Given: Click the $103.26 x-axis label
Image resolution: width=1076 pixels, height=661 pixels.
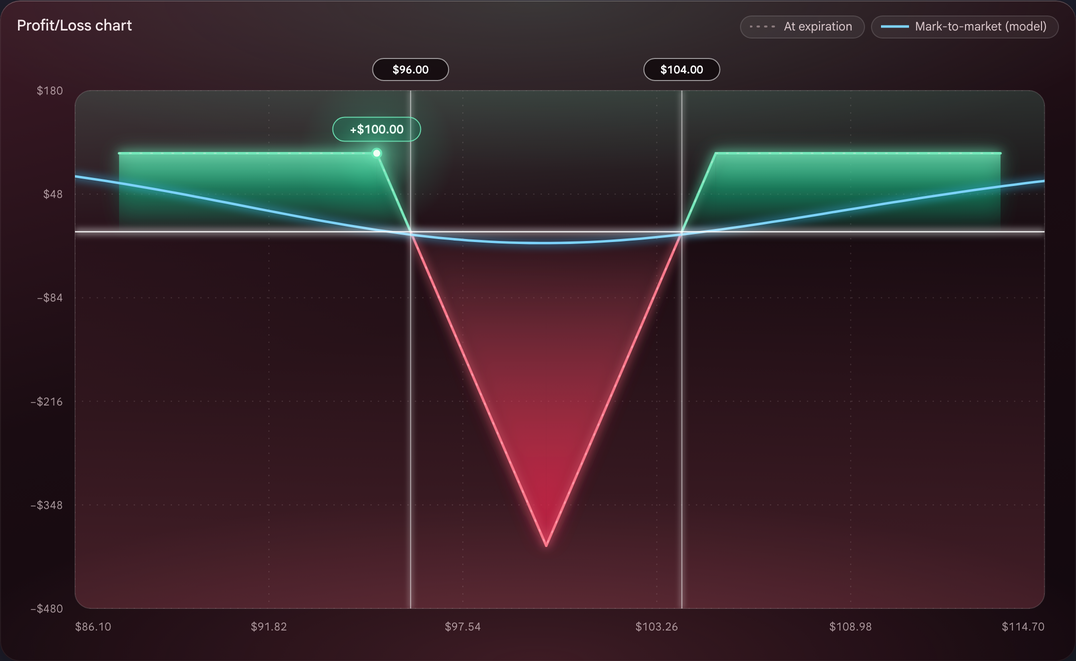Looking at the screenshot, I should point(657,627).
